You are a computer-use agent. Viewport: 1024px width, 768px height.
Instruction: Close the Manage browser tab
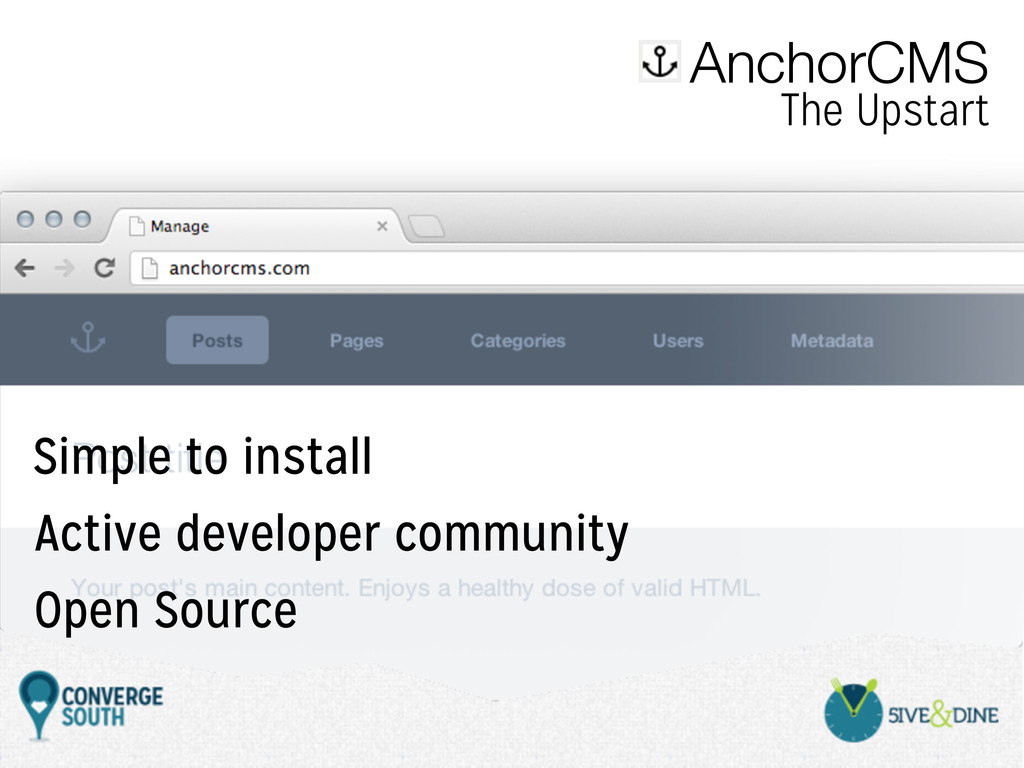(x=382, y=226)
